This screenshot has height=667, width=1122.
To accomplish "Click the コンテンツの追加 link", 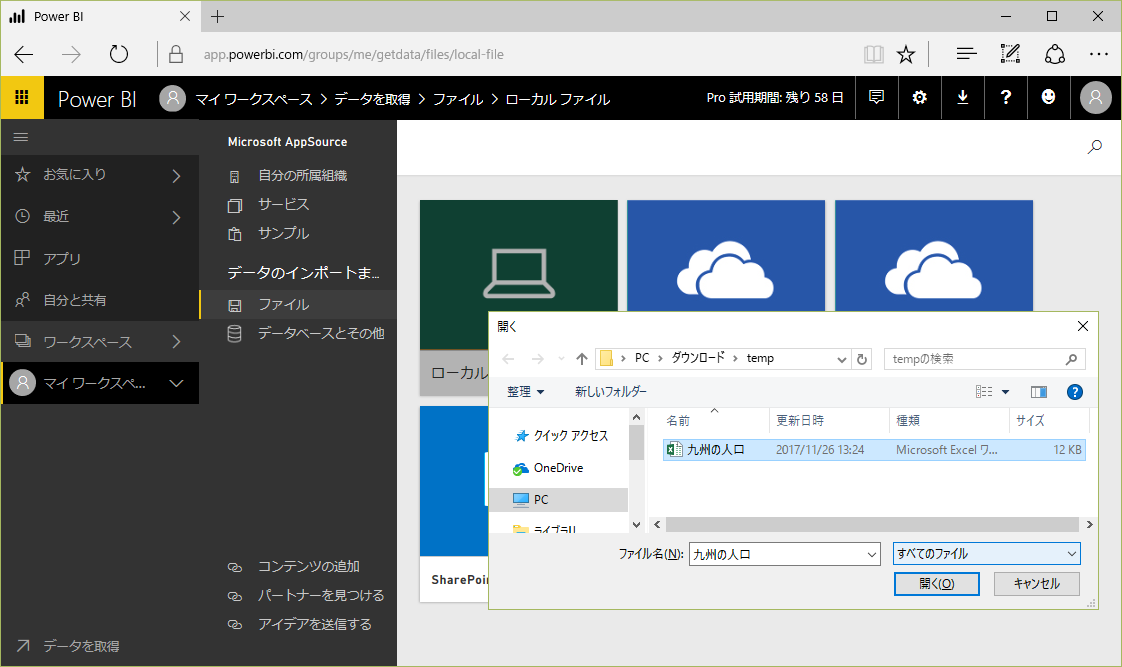I will 308,567.
